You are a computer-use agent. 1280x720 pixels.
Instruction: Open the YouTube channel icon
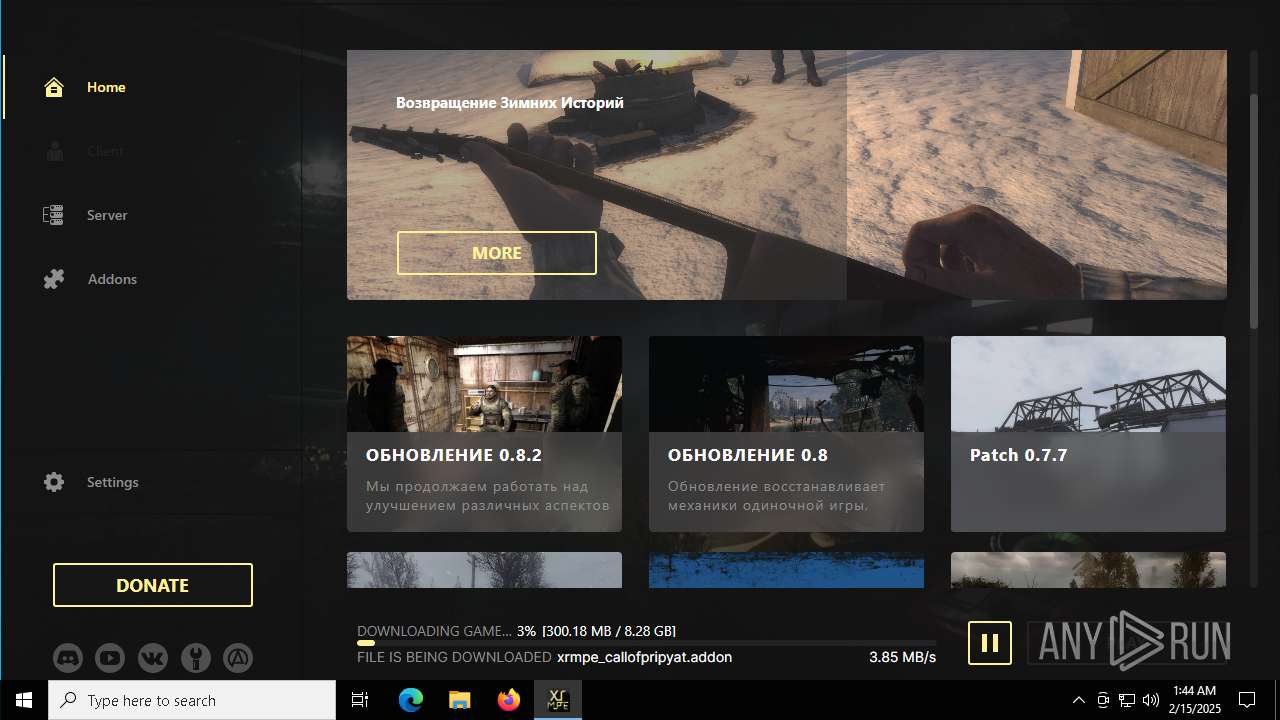110,658
